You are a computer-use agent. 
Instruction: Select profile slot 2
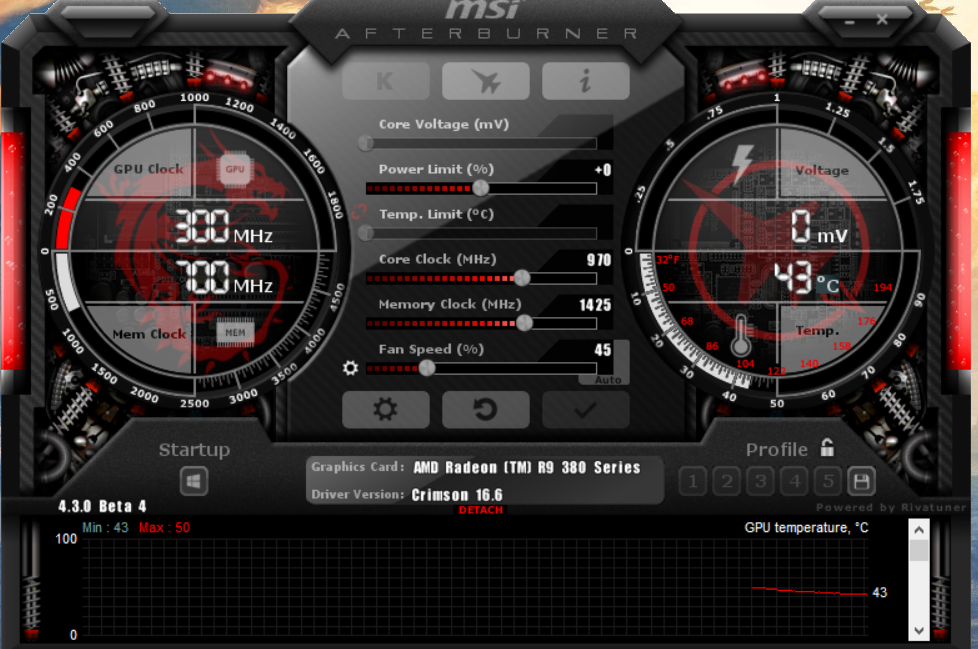pos(727,481)
